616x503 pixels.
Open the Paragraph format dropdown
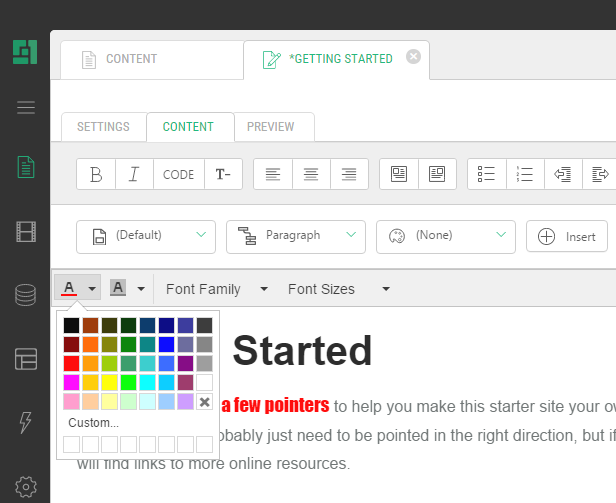(x=296, y=237)
